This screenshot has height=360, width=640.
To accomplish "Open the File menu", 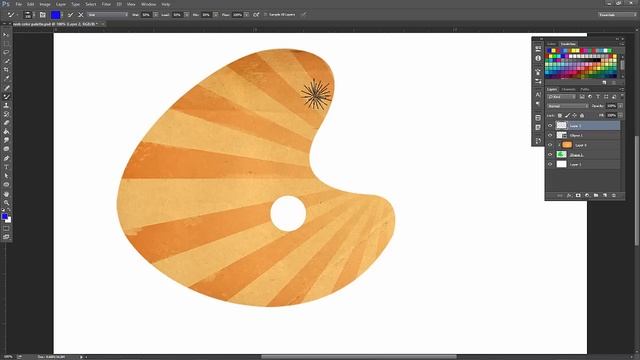I will pos(18,4).
